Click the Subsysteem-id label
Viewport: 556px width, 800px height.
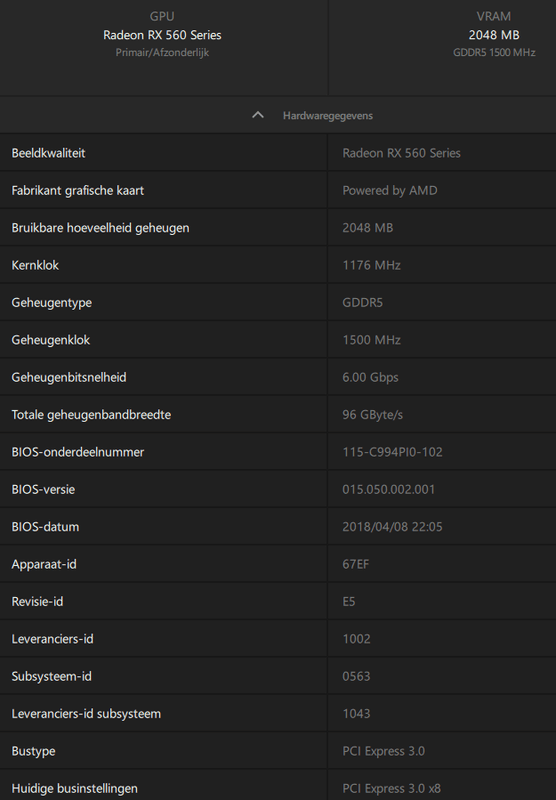[x=52, y=676]
